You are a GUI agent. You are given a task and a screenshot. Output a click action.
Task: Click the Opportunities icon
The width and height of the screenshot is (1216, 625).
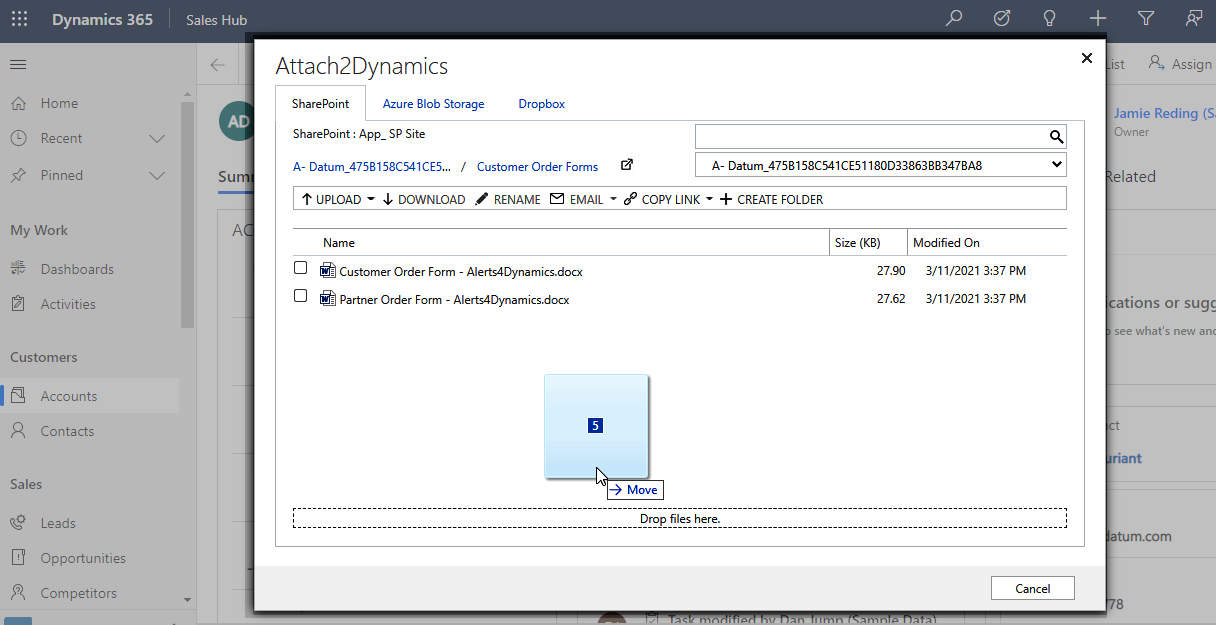coord(18,558)
